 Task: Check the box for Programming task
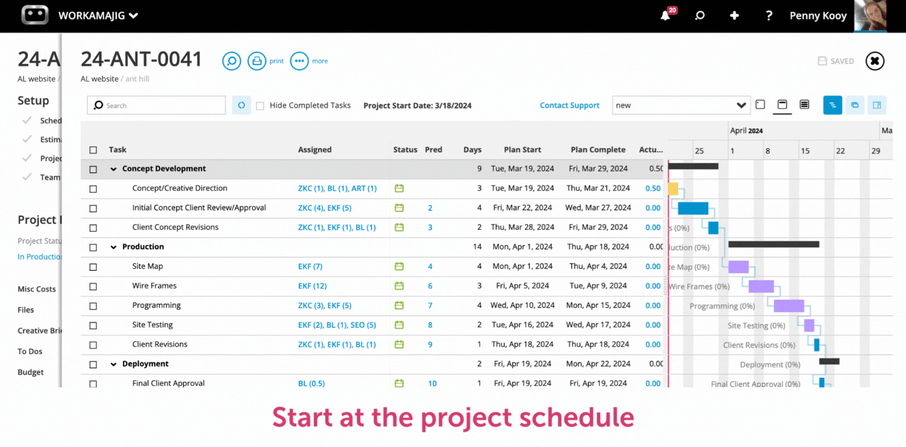[93, 306]
